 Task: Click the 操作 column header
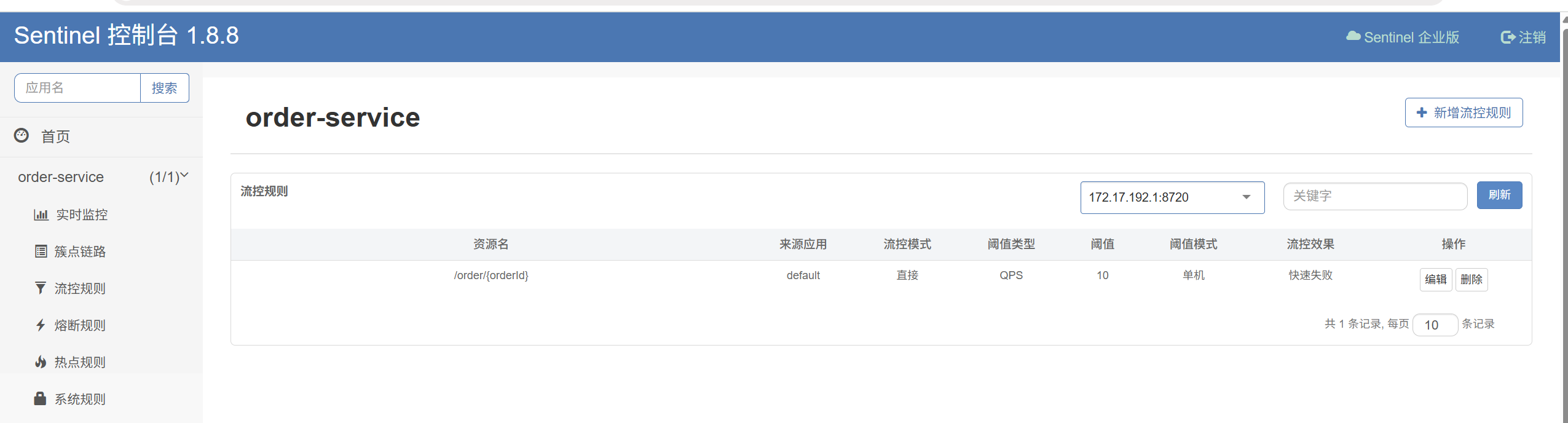pyautogui.click(x=1453, y=244)
